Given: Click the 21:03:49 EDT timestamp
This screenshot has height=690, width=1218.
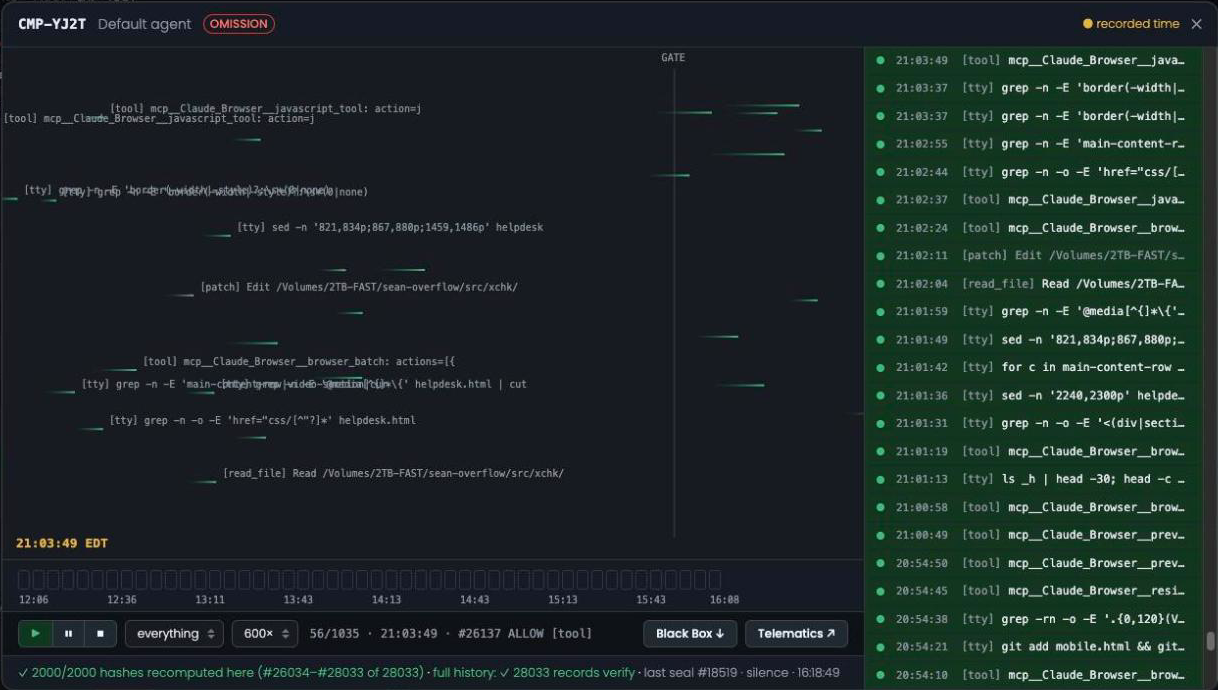Looking at the screenshot, I should 62,543.
